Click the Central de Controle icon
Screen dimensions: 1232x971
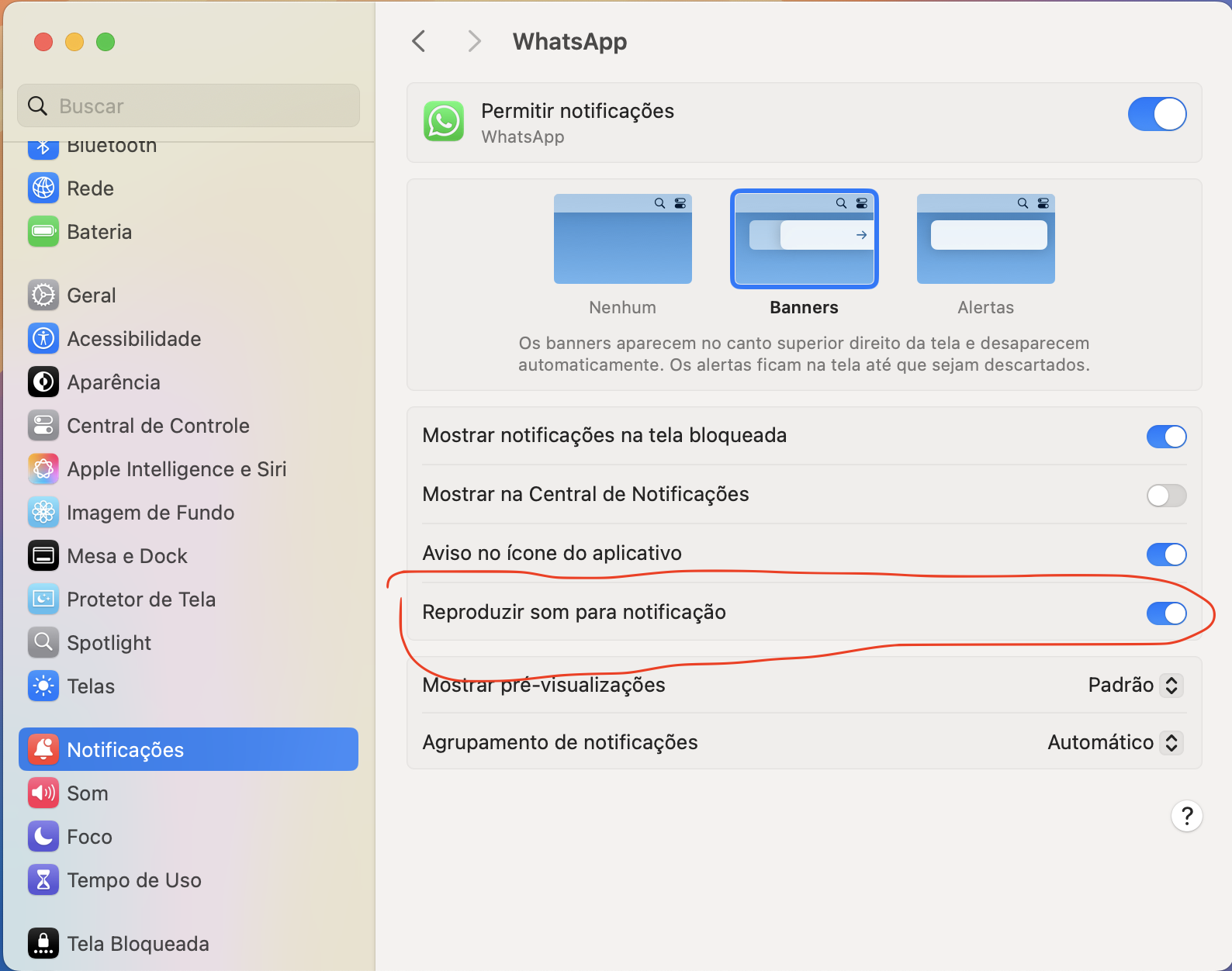(x=43, y=425)
